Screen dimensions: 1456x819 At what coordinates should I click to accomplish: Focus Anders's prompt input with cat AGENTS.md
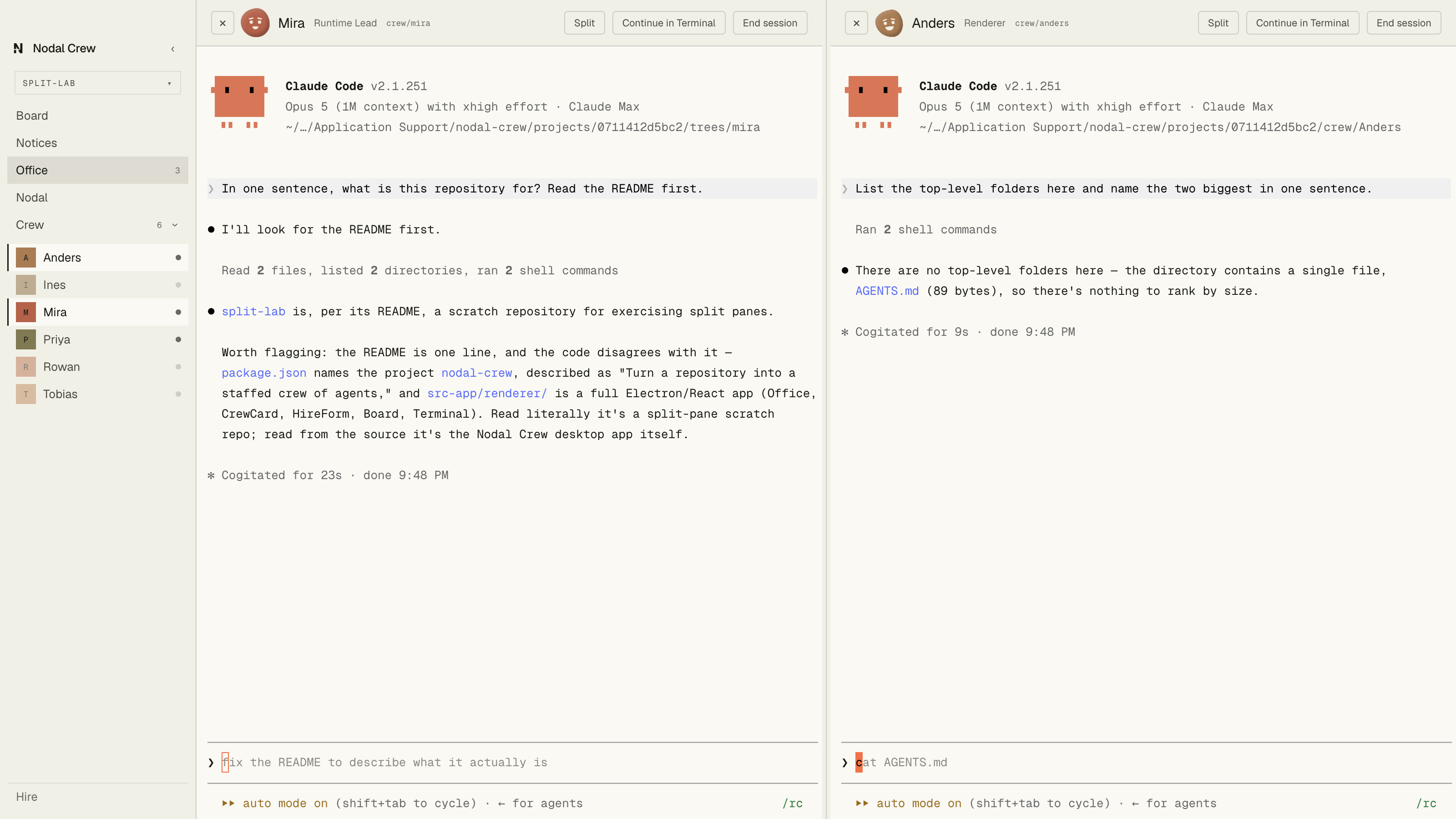click(x=1146, y=763)
